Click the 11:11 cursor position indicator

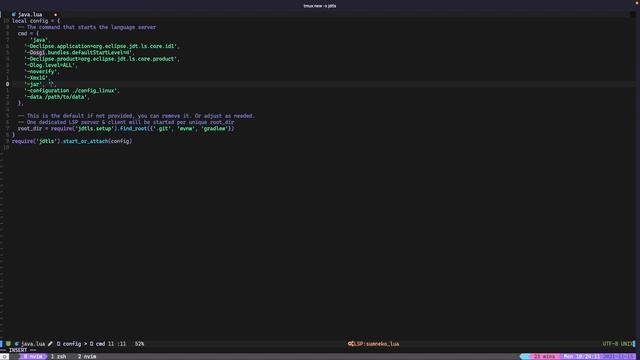click(x=117, y=344)
